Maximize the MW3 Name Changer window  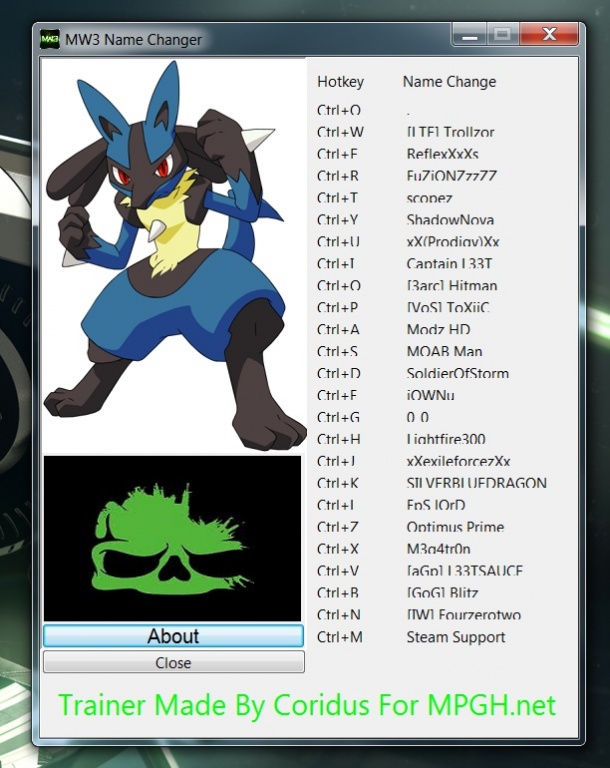[x=502, y=35]
